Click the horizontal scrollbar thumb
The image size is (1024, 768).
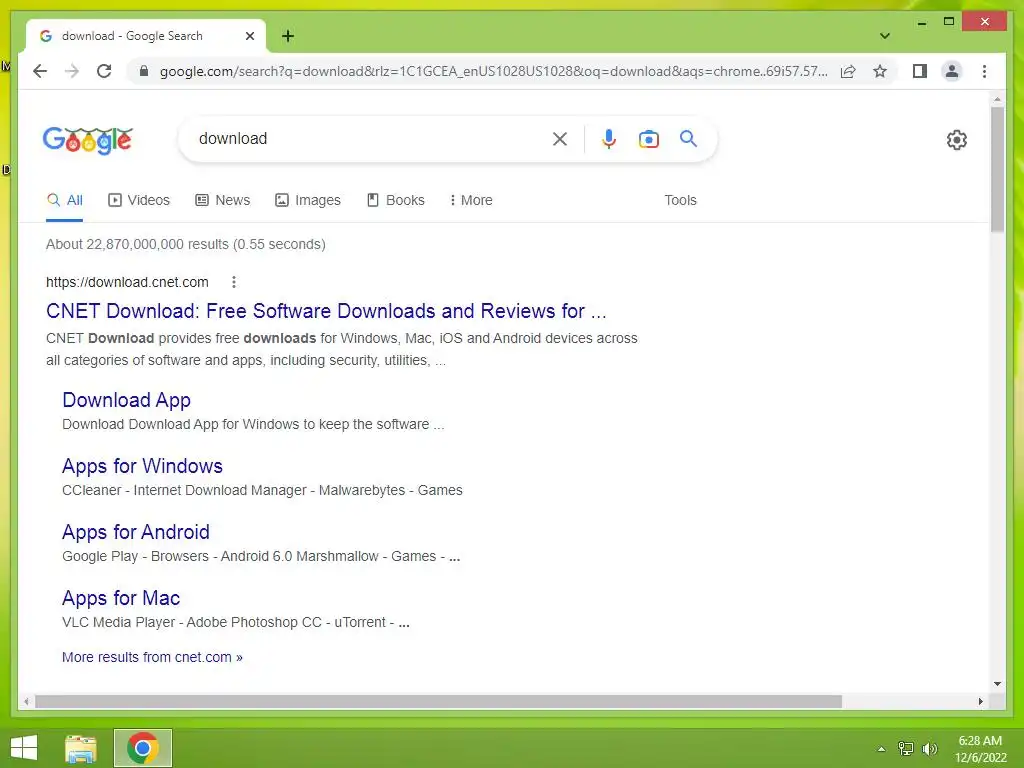(x=438, y=701)
